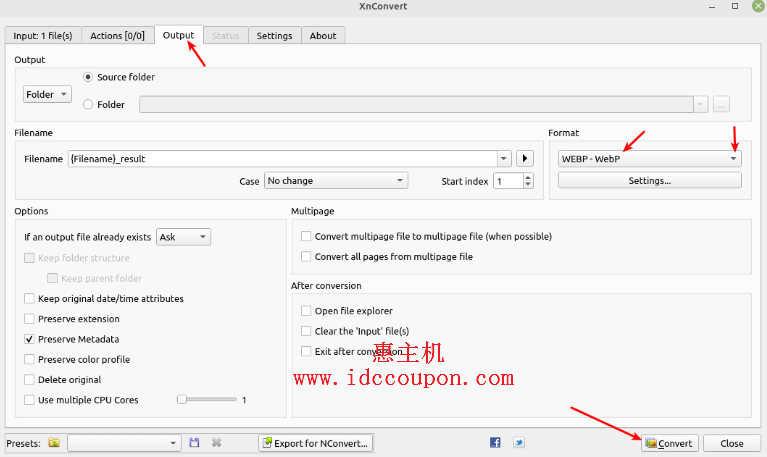The height and width of the screenshot is (457, 767).
Task: Click the save preset floppy icon
Action: (x=194, y=443)
